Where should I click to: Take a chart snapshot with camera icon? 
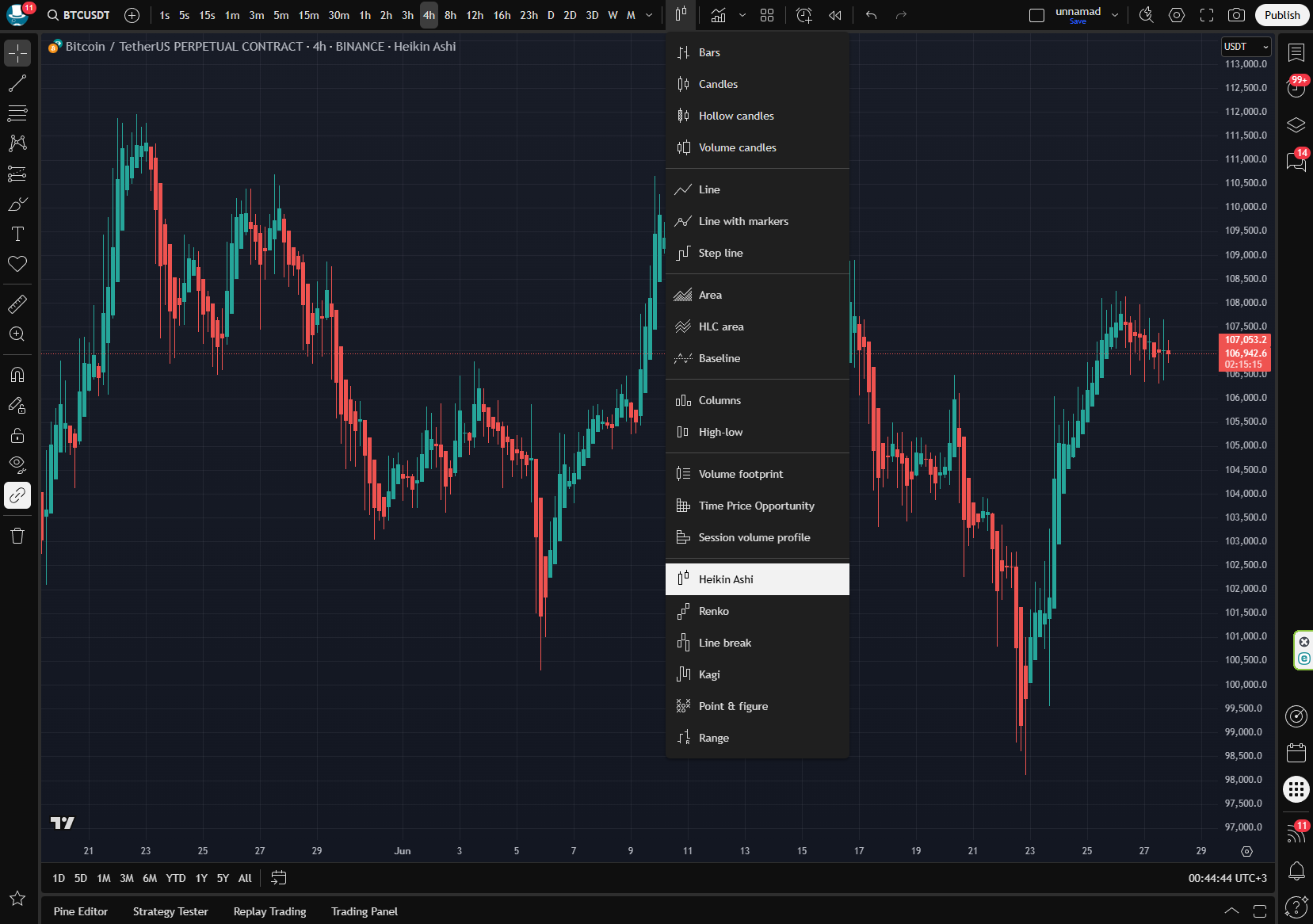[1235, 15]
